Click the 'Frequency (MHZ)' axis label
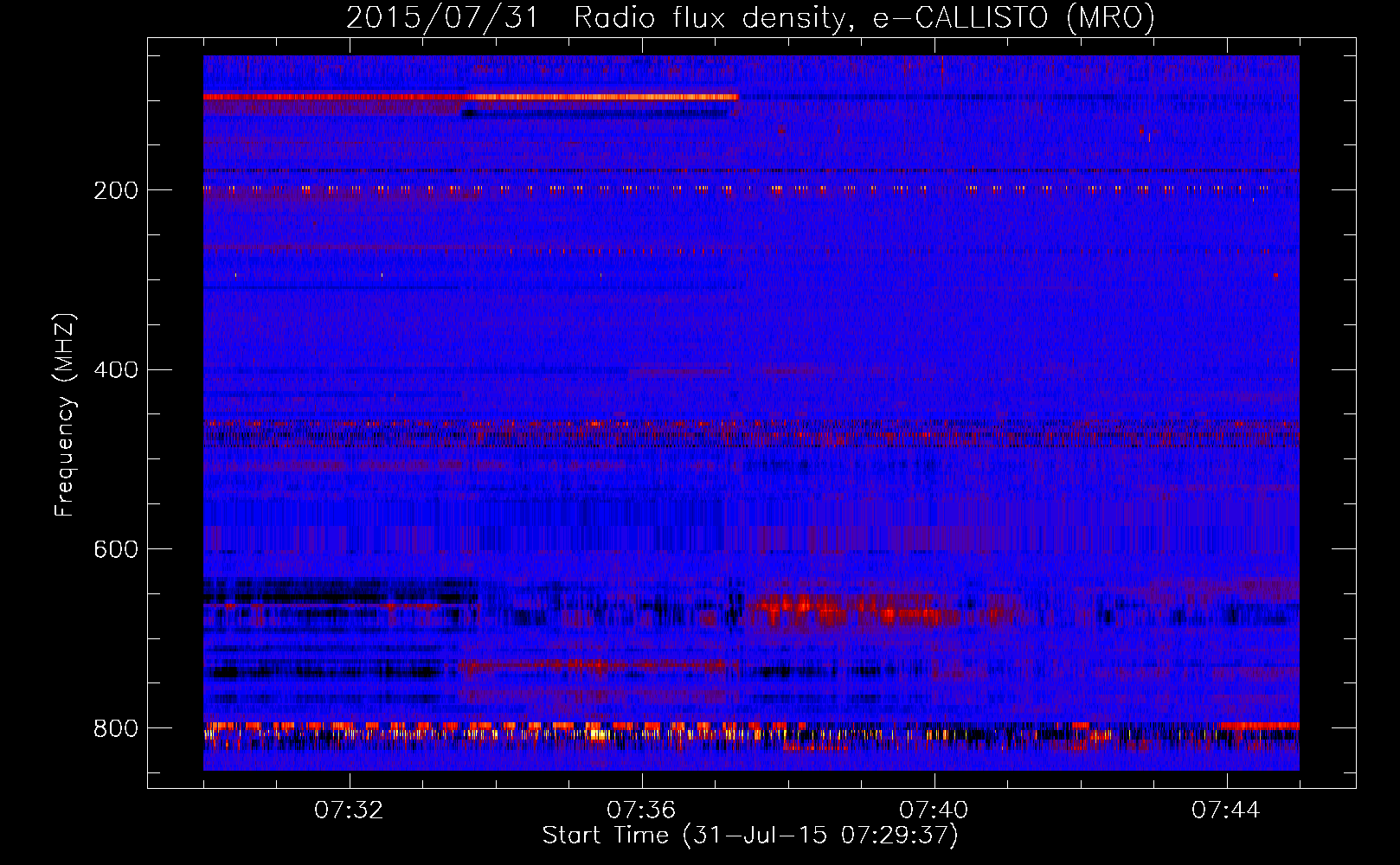The height and width of the screenshot is (865, 1400). (x=65, y=414)
